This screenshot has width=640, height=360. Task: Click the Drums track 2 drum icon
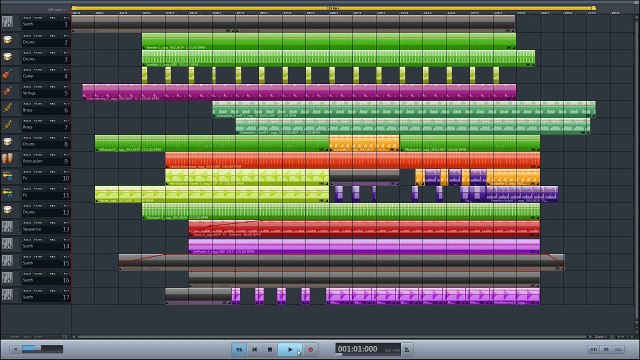(7, 40)
